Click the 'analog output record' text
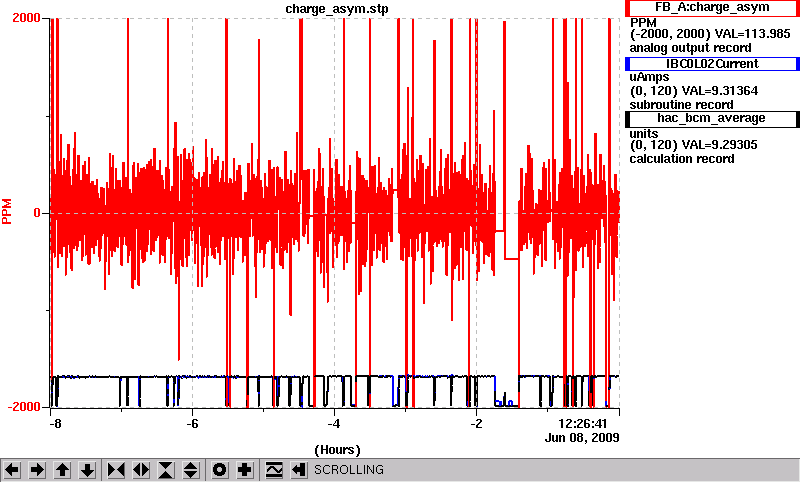The image size is (800, 482). [690, 48]
